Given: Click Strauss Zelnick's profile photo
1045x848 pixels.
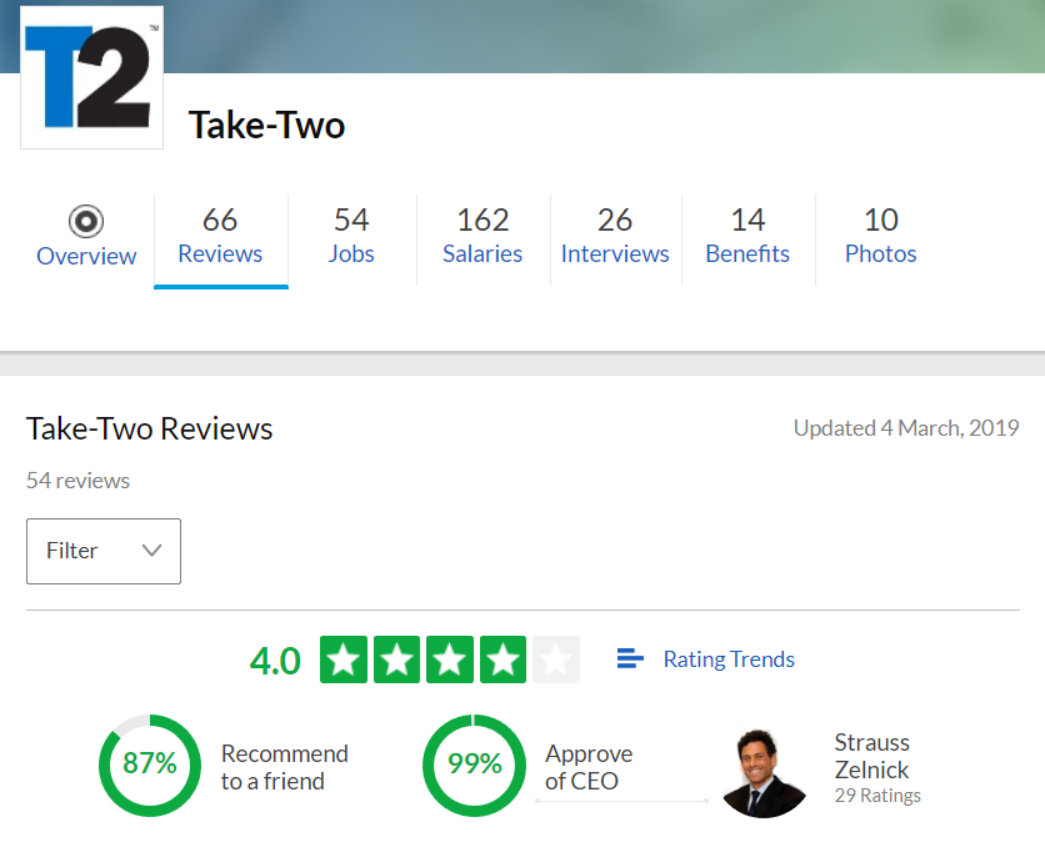Looking at the screenshot, I should pyautogui.click(x=764, y=773).
